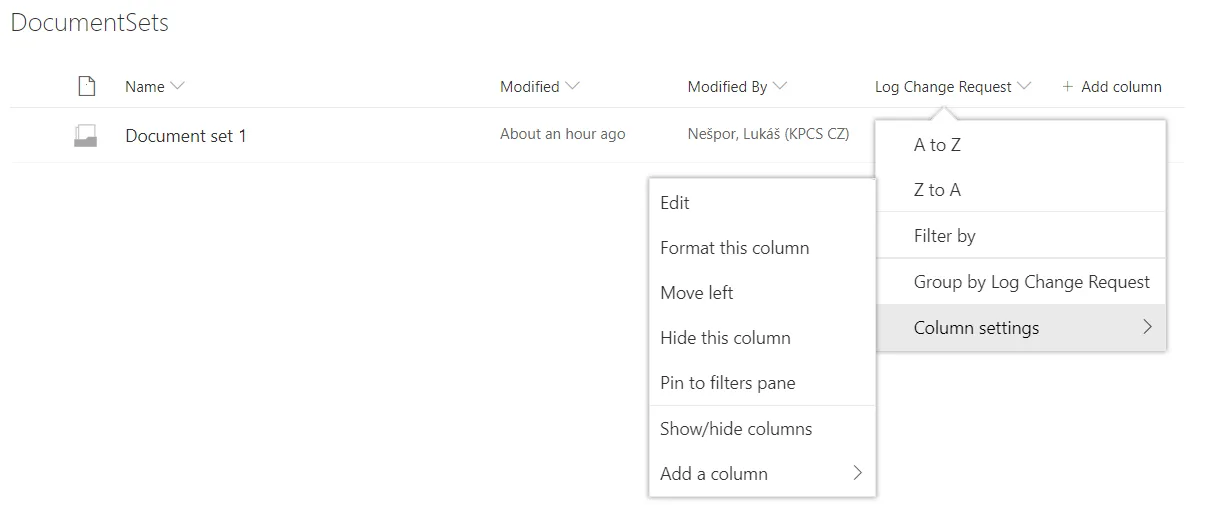Open the Modified column sort dropdown
This screenshot has width=1224, height=505.
pyautogui.click(x=572, y=86)
